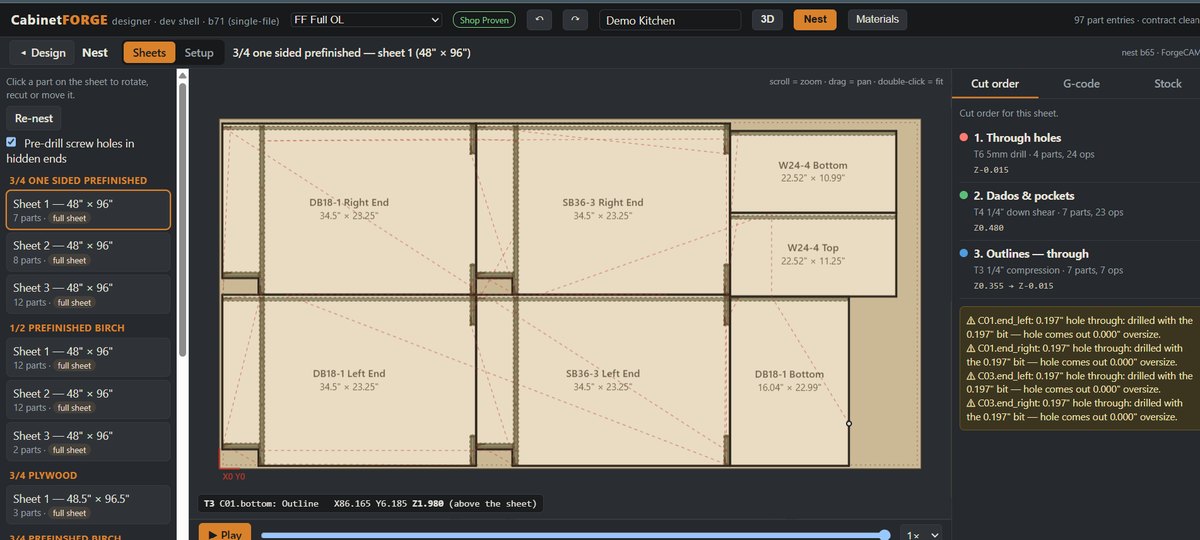Open the FF Full OL construction dropdown
Screen dimensions: 1200x540
click(366, 20)
